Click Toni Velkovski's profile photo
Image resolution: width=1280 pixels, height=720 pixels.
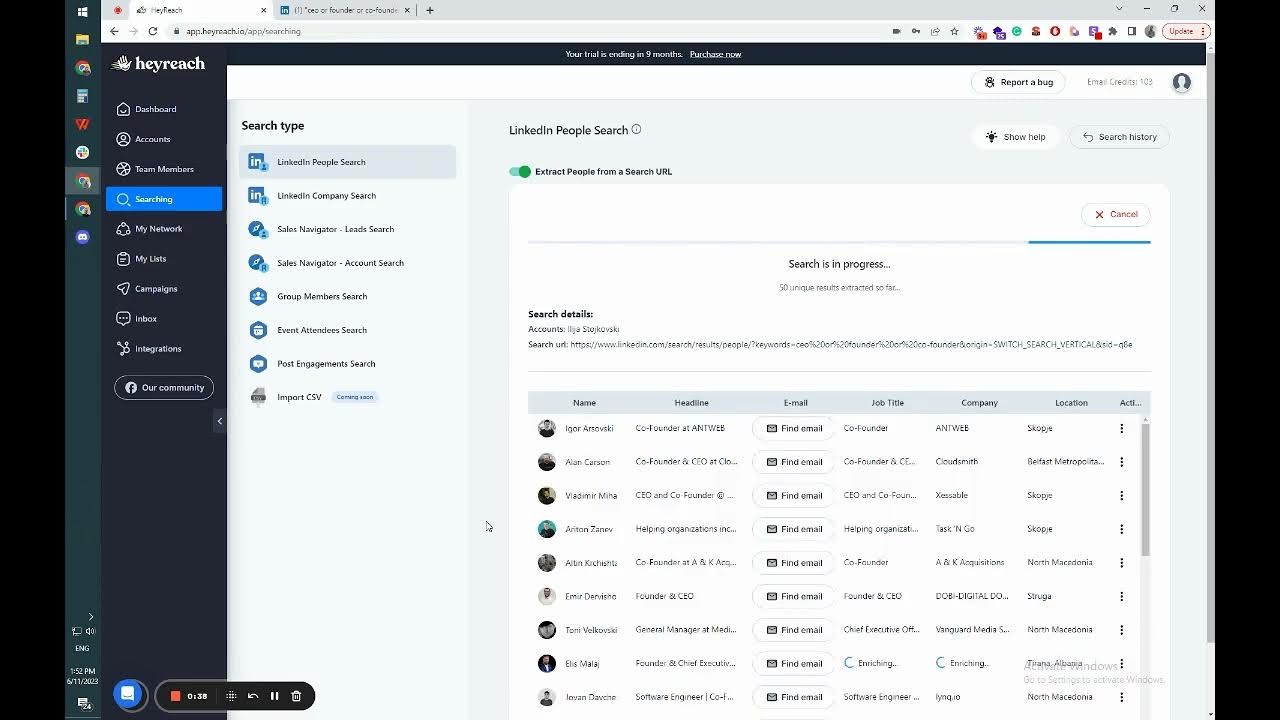(546, 630)
